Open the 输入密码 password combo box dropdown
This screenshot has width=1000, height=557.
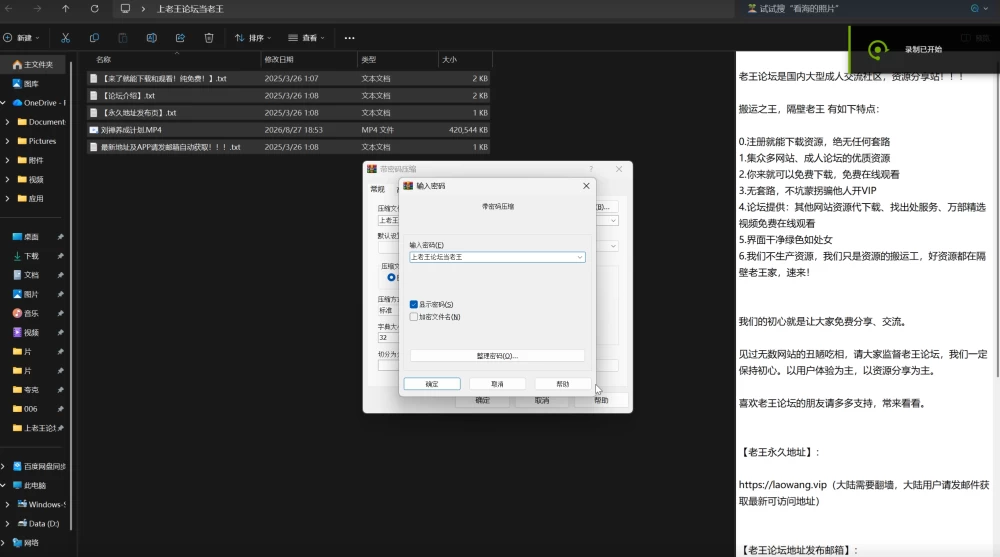pyautogui.click(x=580, y=257)
